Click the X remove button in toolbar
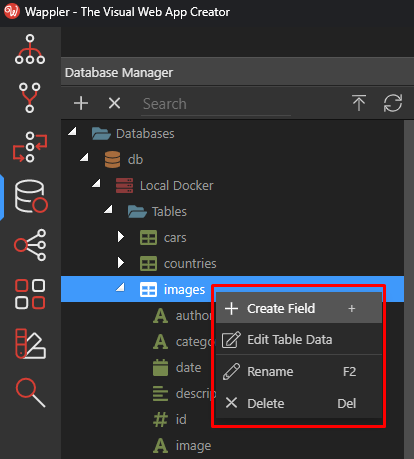 [114, 103]
